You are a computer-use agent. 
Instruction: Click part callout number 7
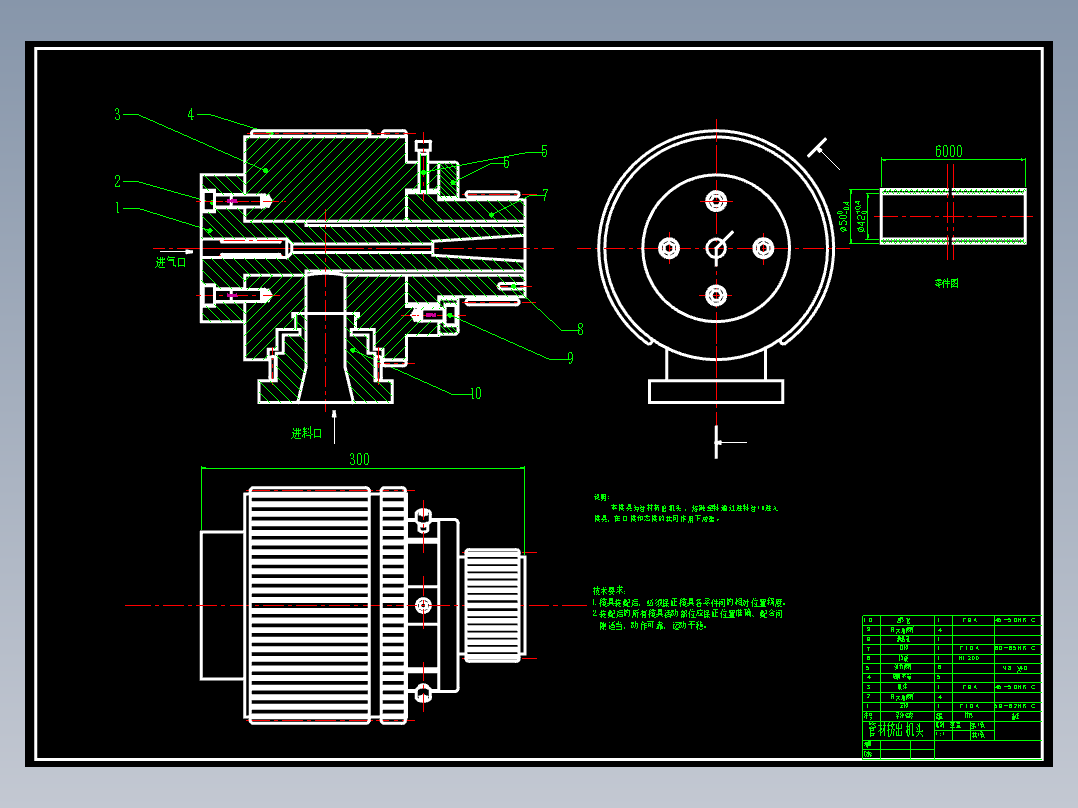point(545,195)
